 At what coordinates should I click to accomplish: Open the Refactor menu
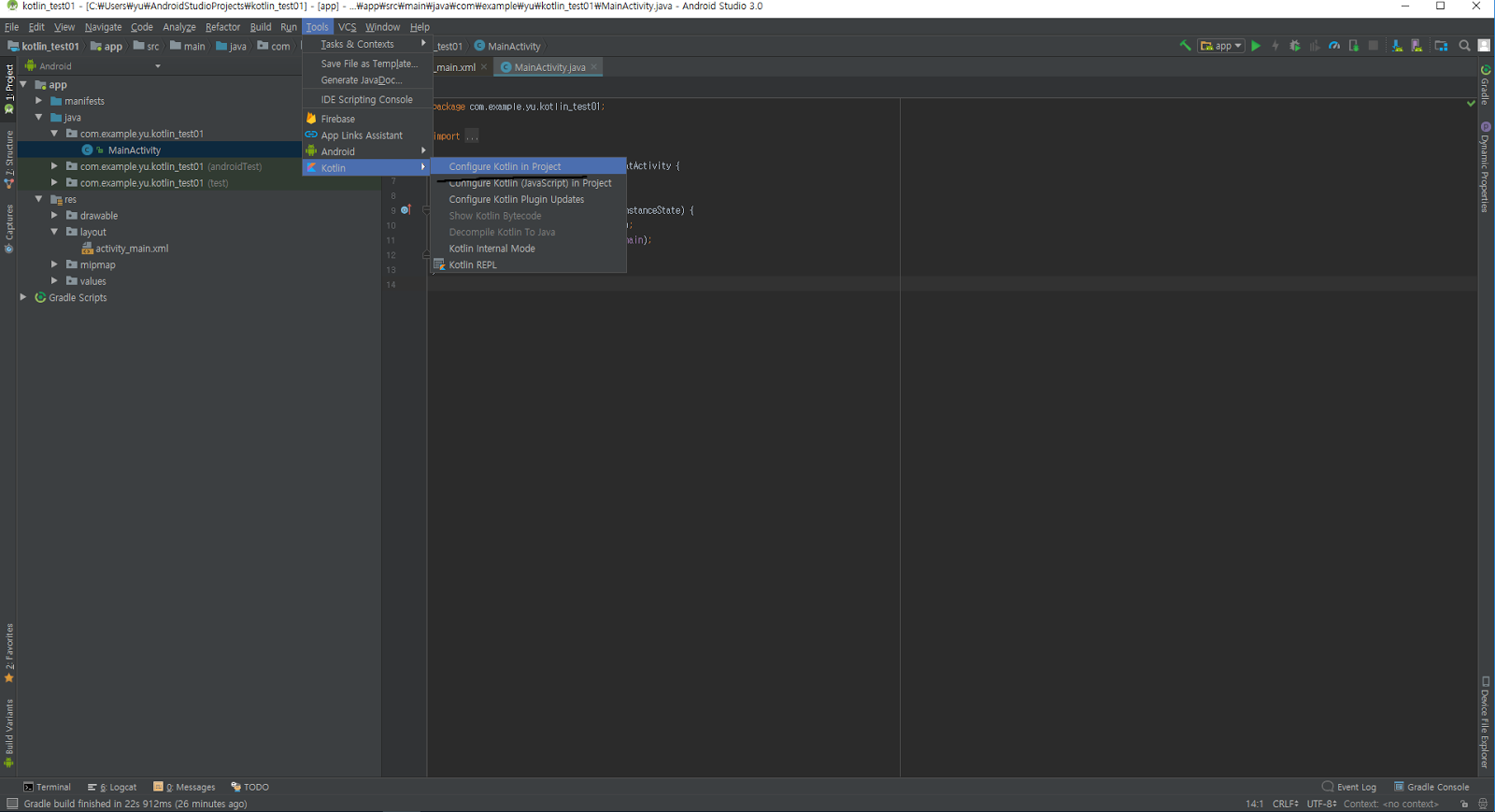click(x=222, y=27)
